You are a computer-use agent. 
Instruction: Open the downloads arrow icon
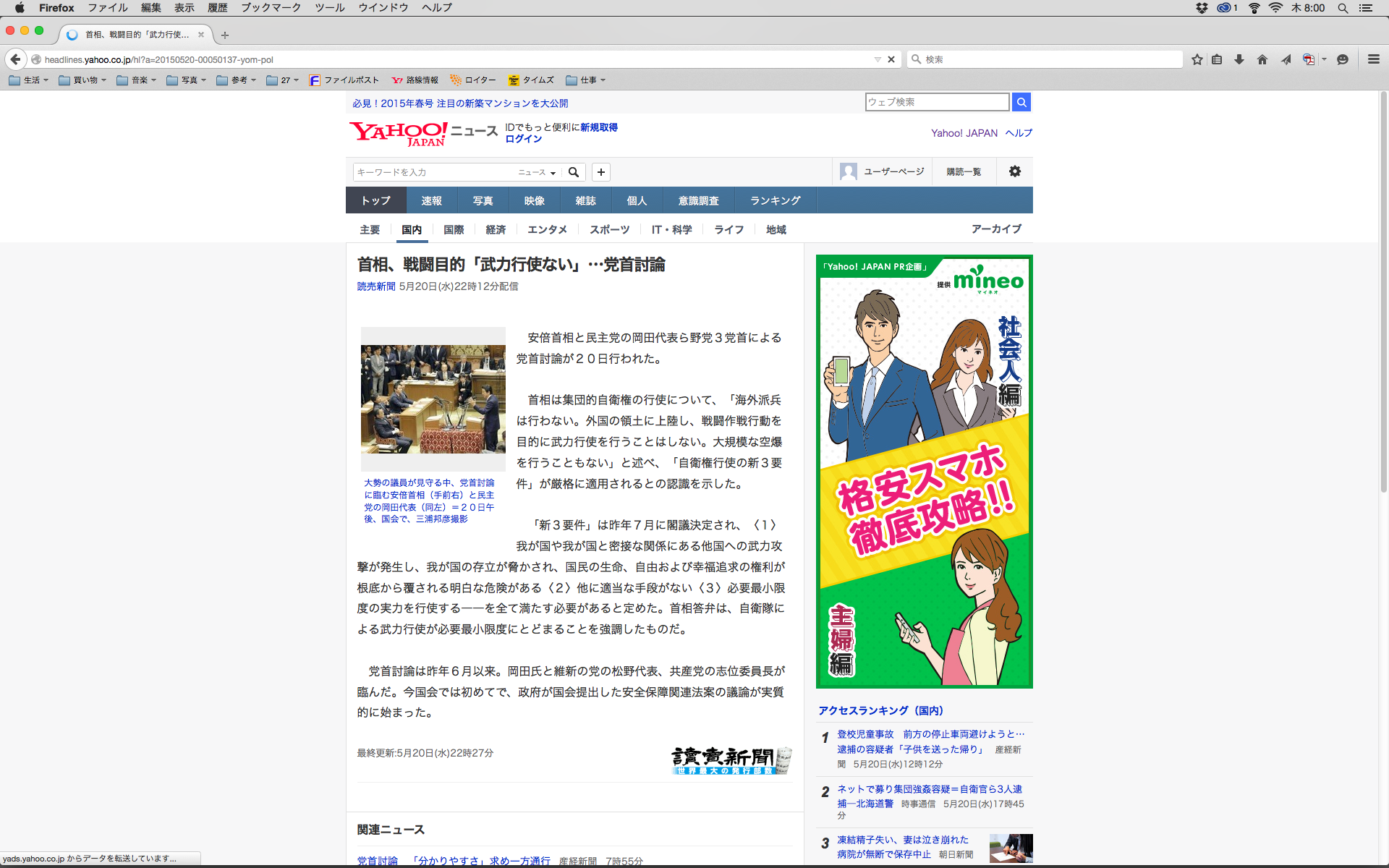(x=1239, y=59)
